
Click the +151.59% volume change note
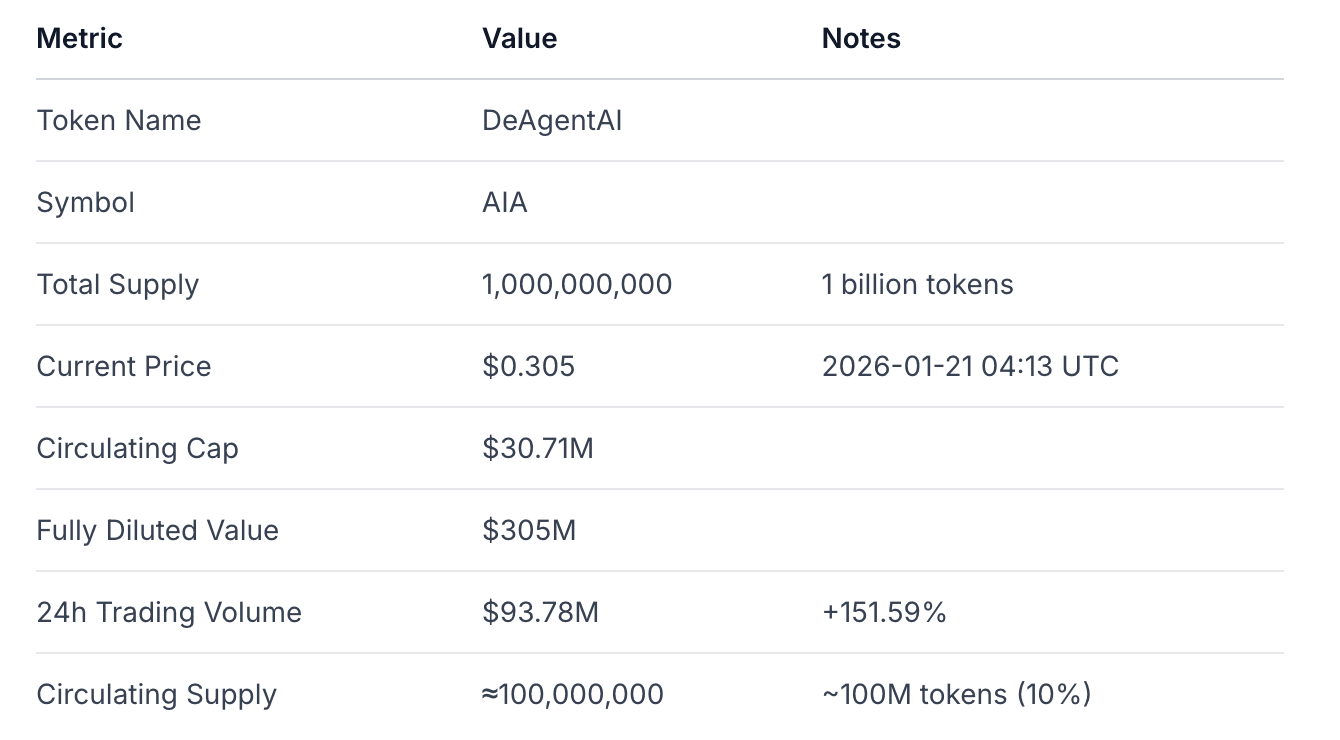click(x=884, y=613)
